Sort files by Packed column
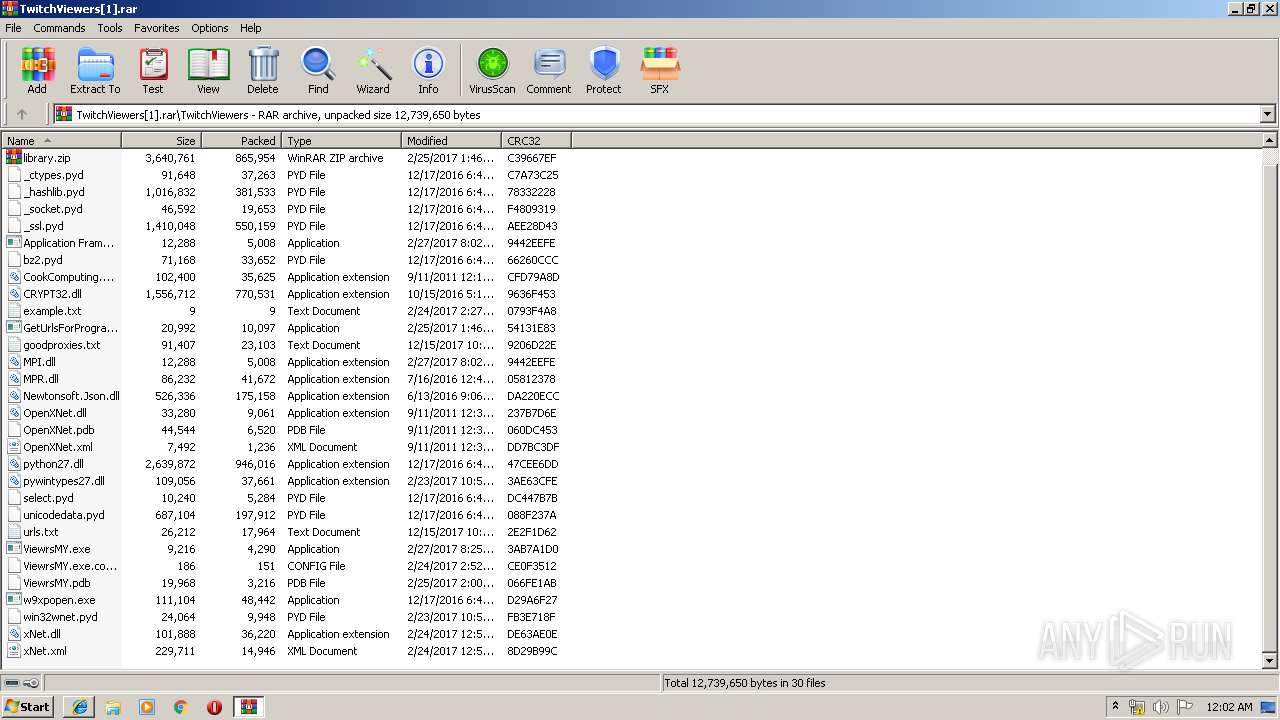Image resolution: width=1280 pixels, height=720 pixels. [242, 141]
